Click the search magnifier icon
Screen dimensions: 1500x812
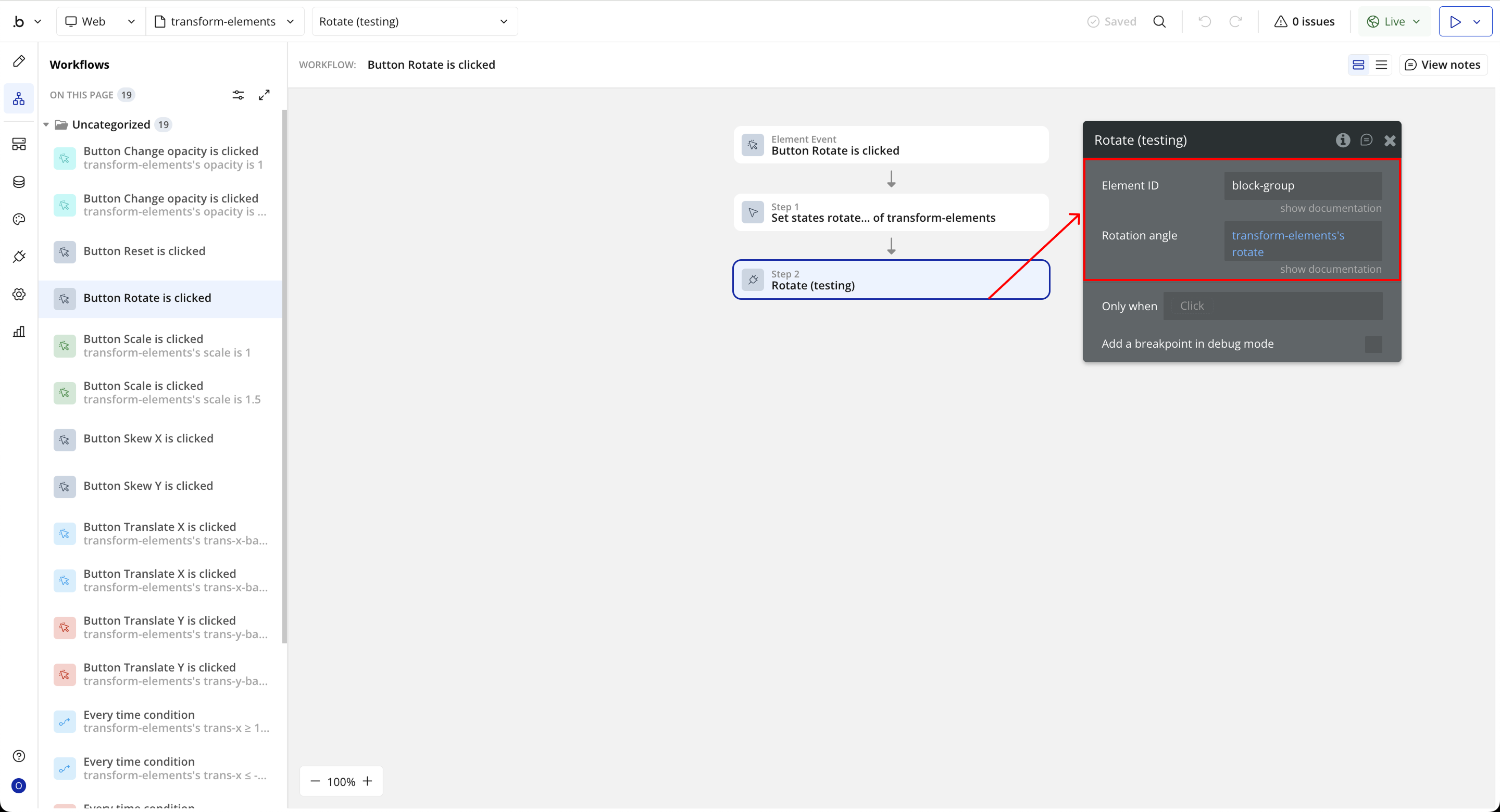tap(1159, 21)
